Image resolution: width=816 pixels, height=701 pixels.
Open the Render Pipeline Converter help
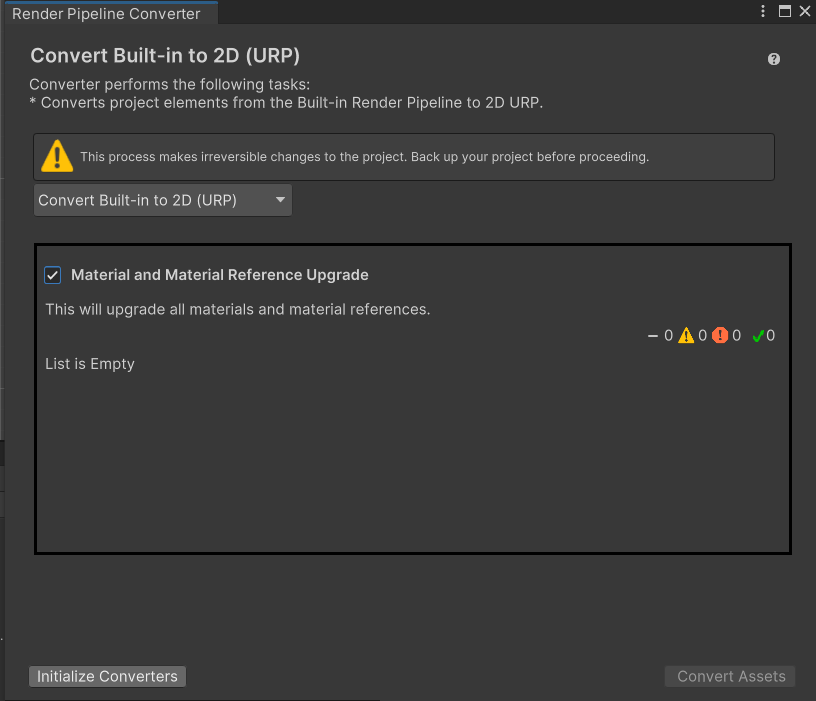773,59
